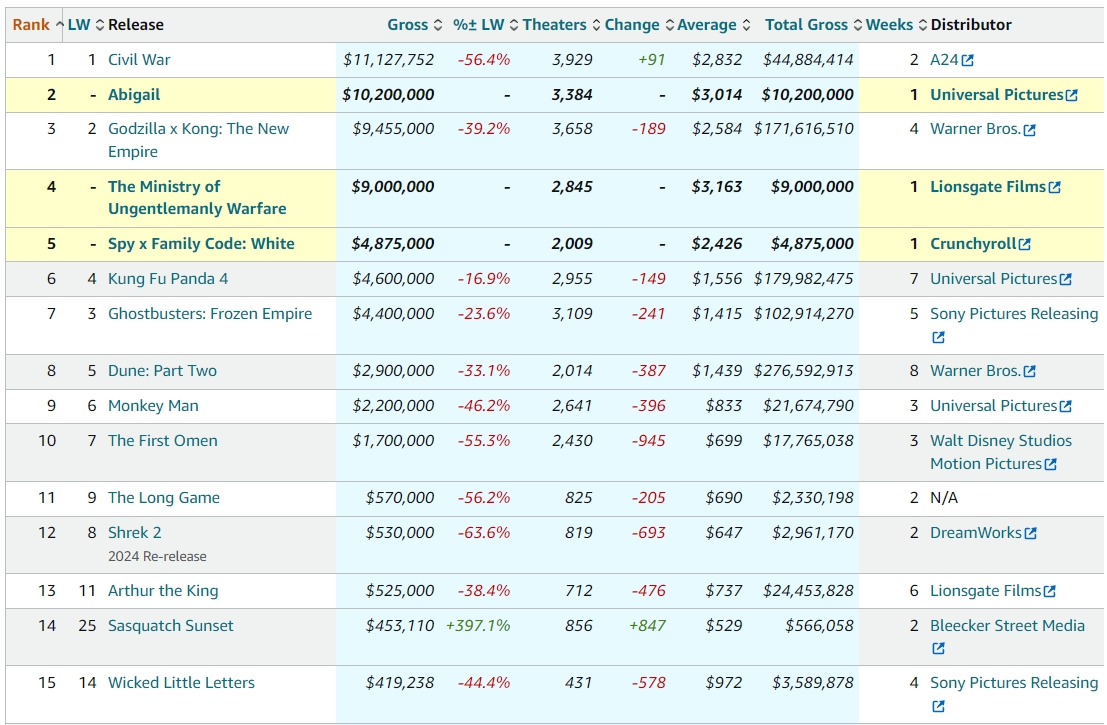Viewport: 1107px width, 725px height.
Task: Open The Long Game release link
Action: pos(164,498)
